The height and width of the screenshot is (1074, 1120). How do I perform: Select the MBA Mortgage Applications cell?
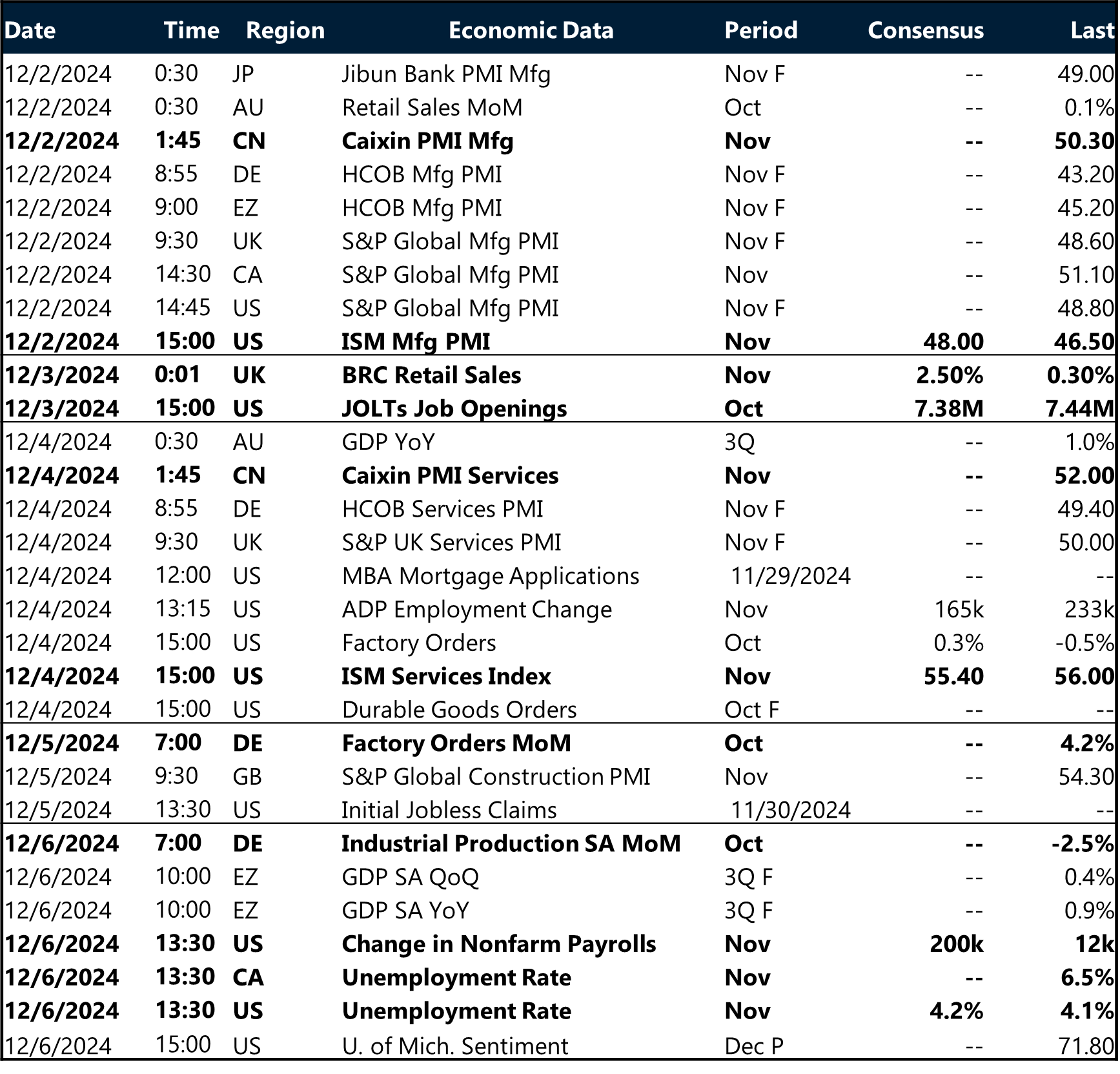point(491,577)
